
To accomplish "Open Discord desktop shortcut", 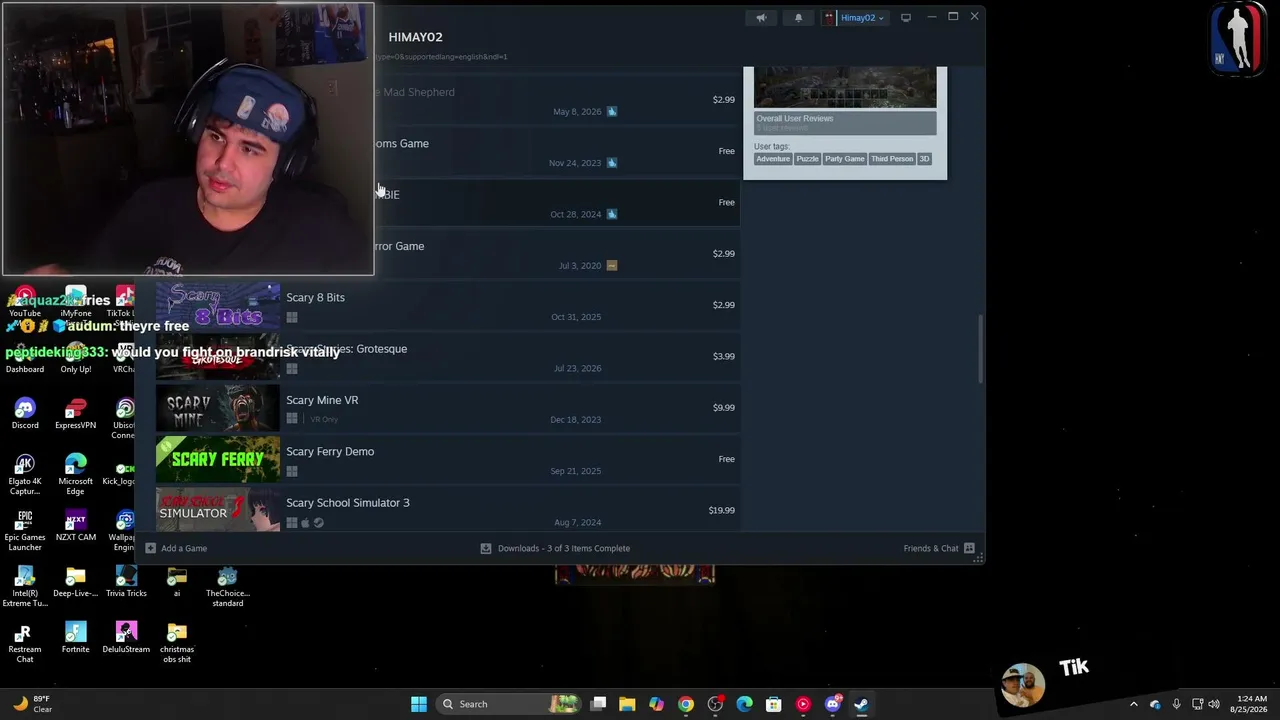I will 25,414.
